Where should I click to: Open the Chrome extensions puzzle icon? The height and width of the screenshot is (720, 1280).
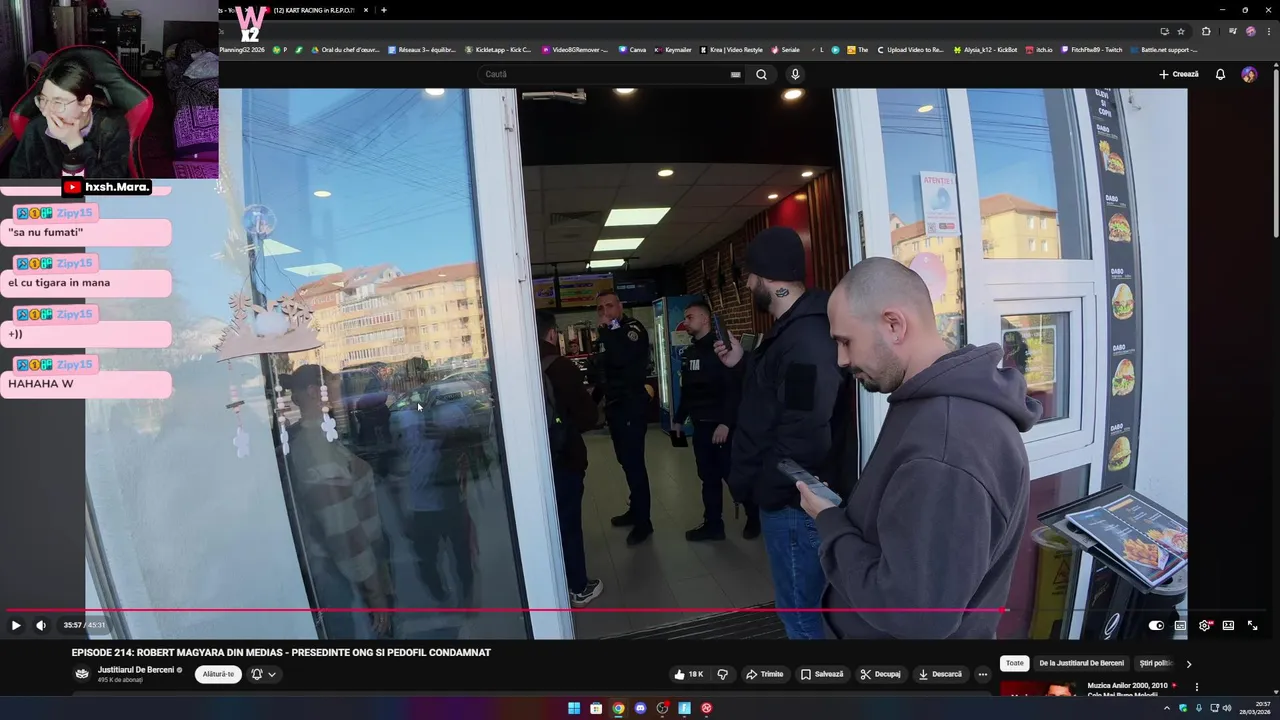1206,31
